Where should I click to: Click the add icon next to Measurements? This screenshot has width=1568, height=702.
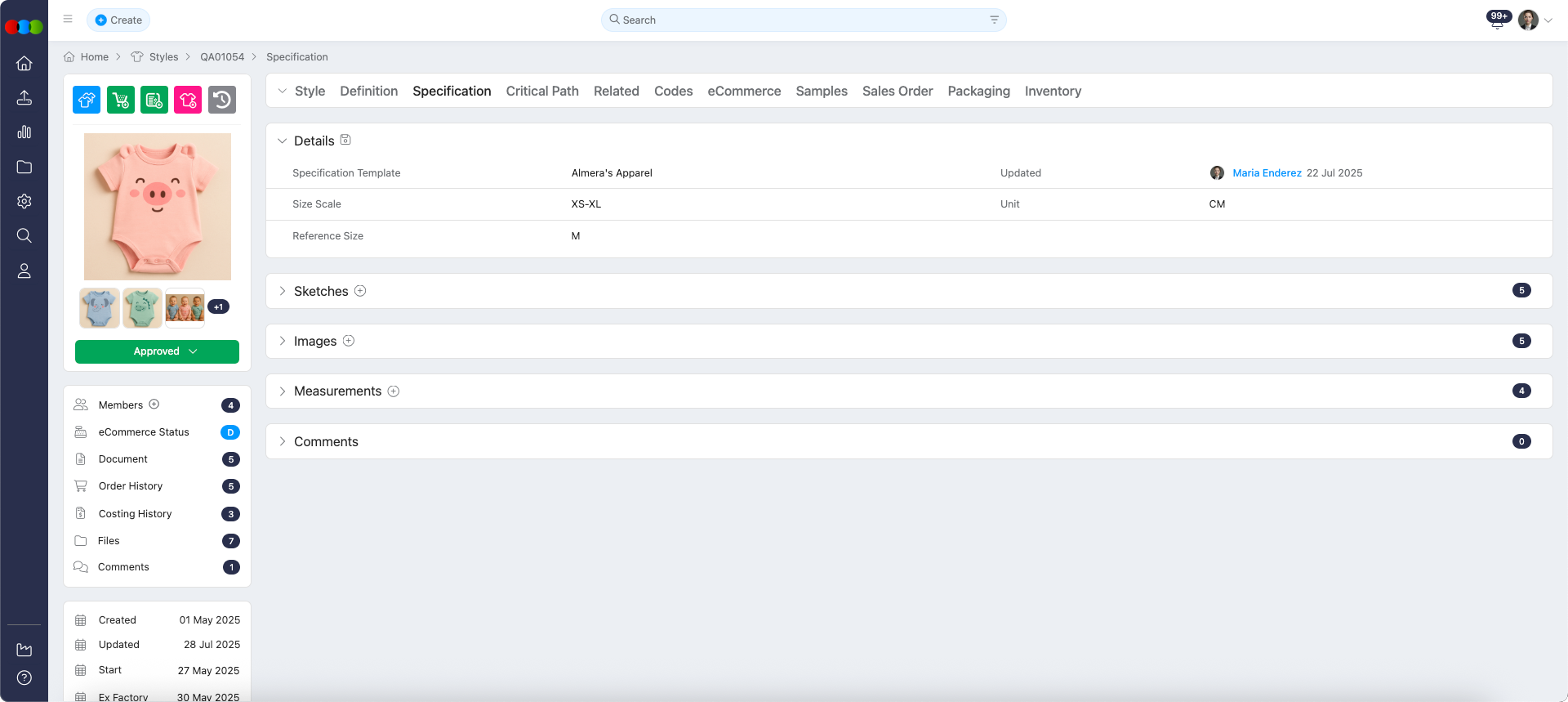(394, 391)
